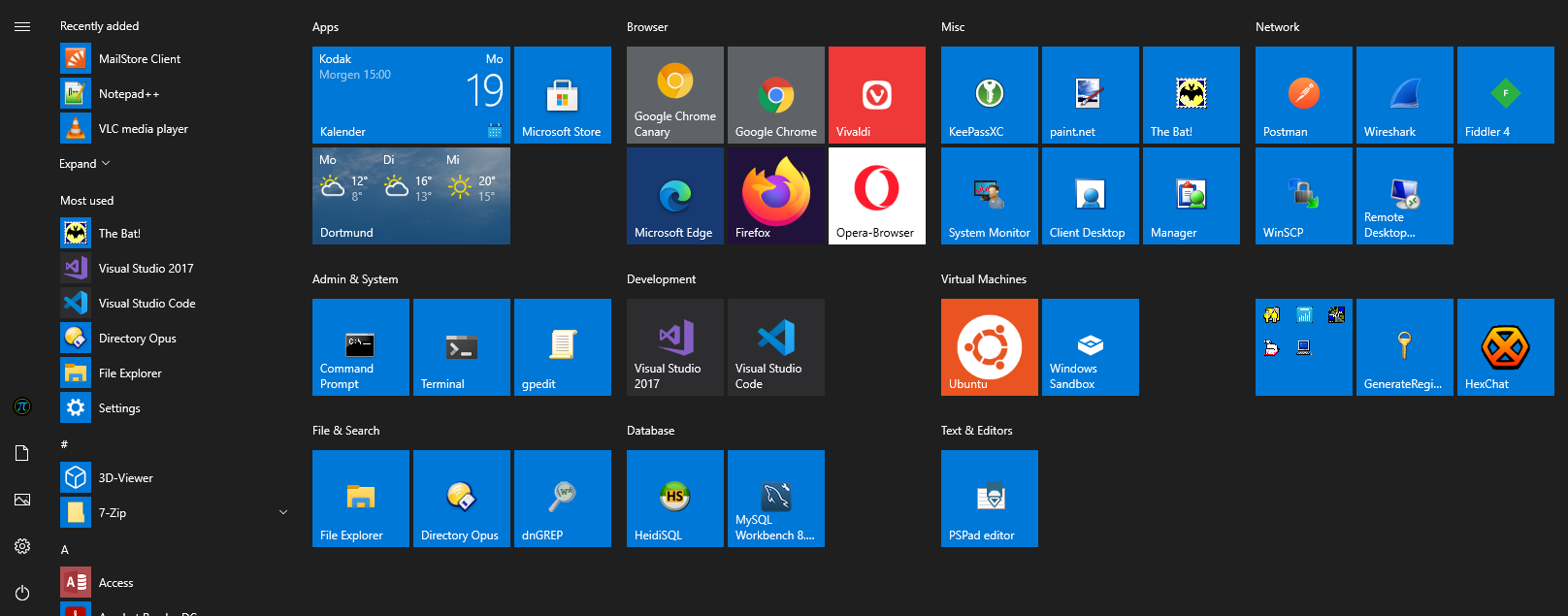Launch the Visual Studio 2017 tile
The height and width of the screenshot is (616, 1568).
[x=675, y=347]
